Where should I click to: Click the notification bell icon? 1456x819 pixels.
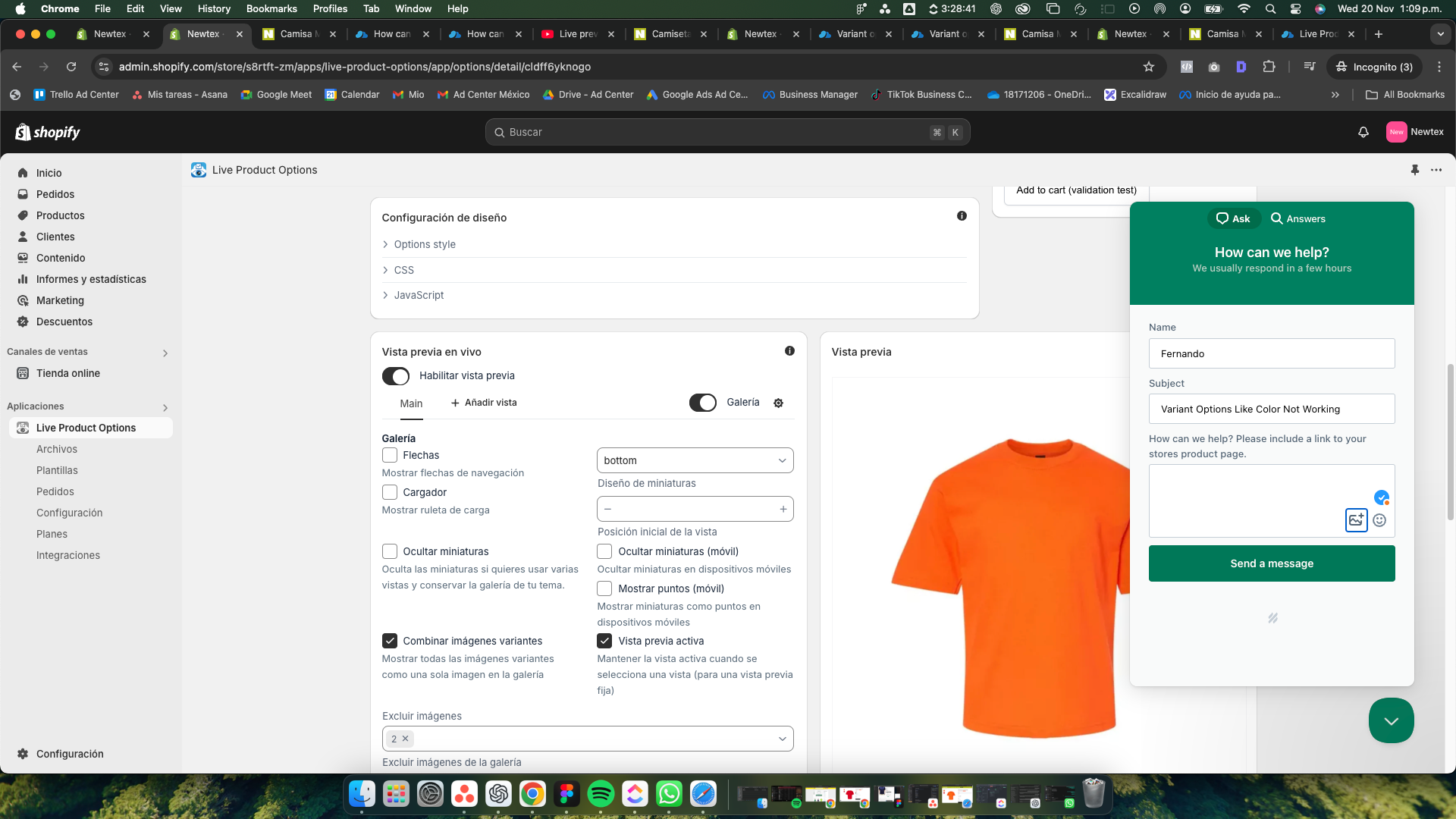tap(1363, 132)
